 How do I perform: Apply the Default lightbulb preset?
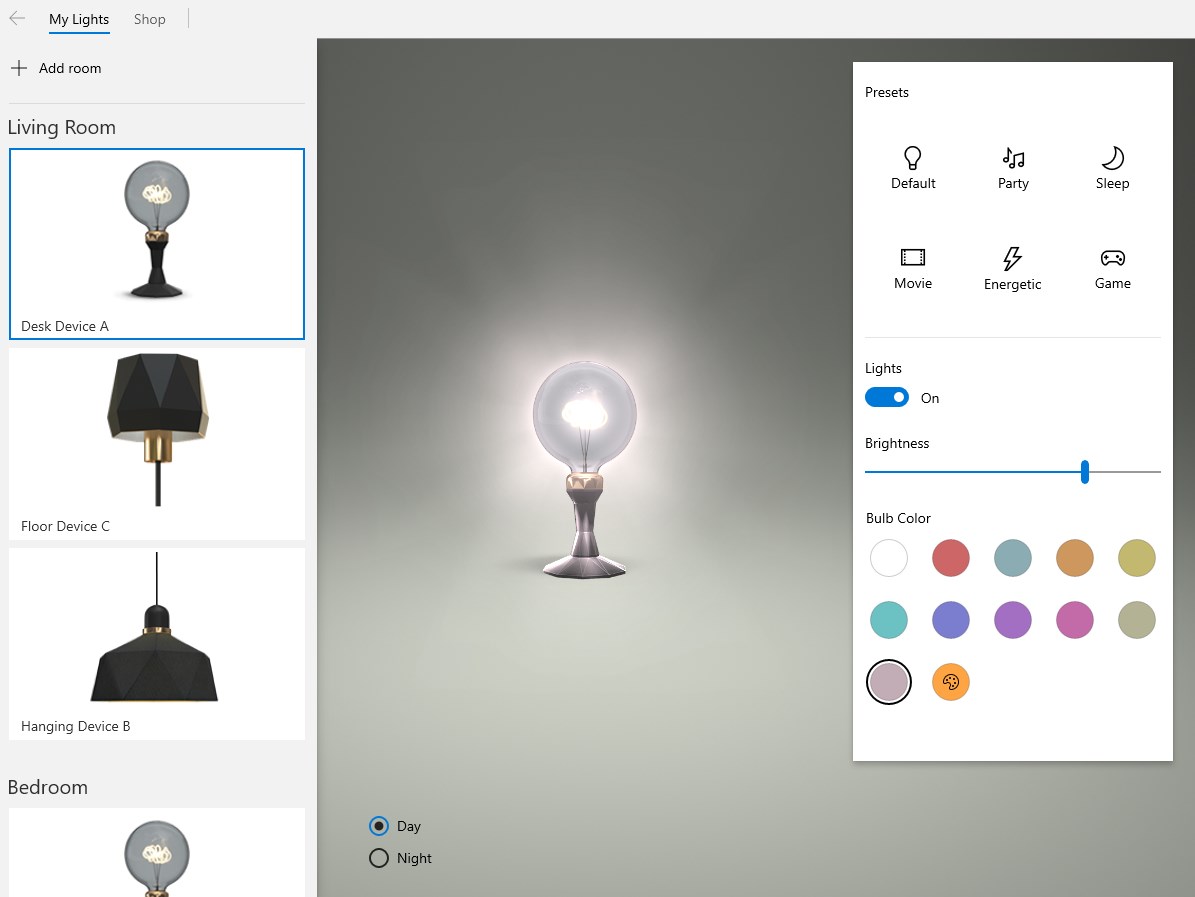click(912, 168)
